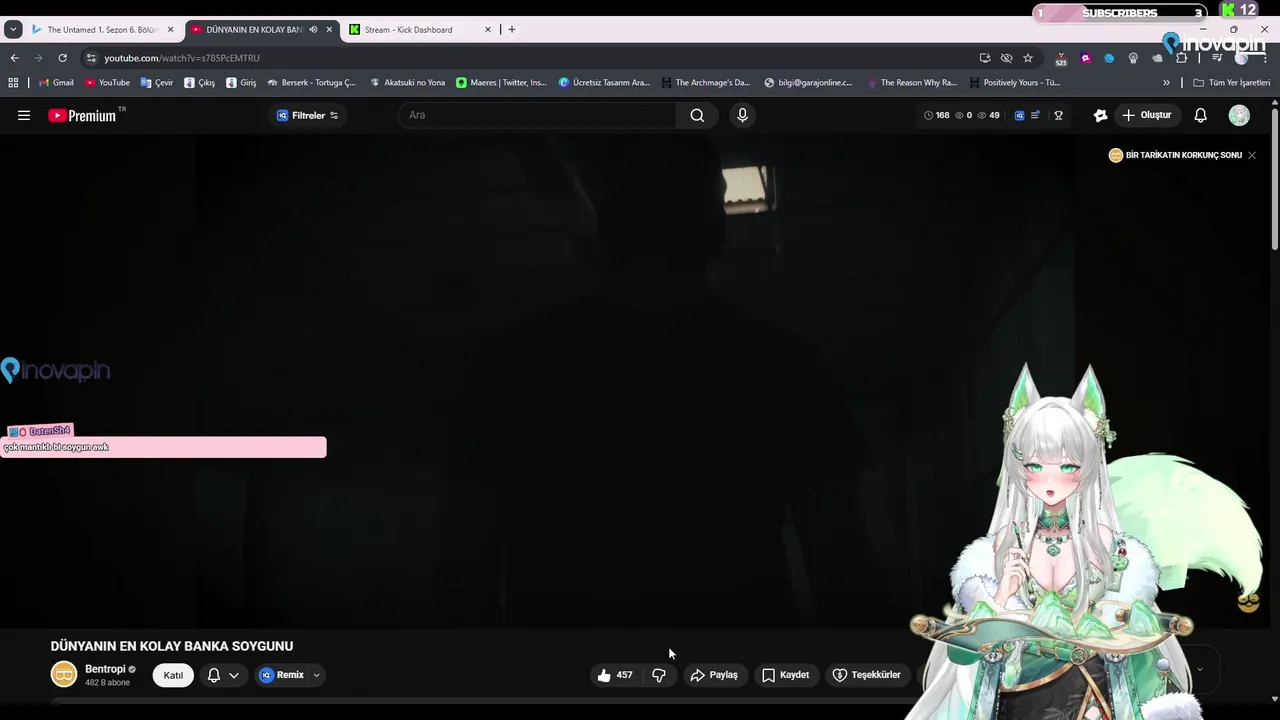This screenshot has width=1280, height=720.
Task: Open media control icon in browser toolbar
Action: 1217,58
